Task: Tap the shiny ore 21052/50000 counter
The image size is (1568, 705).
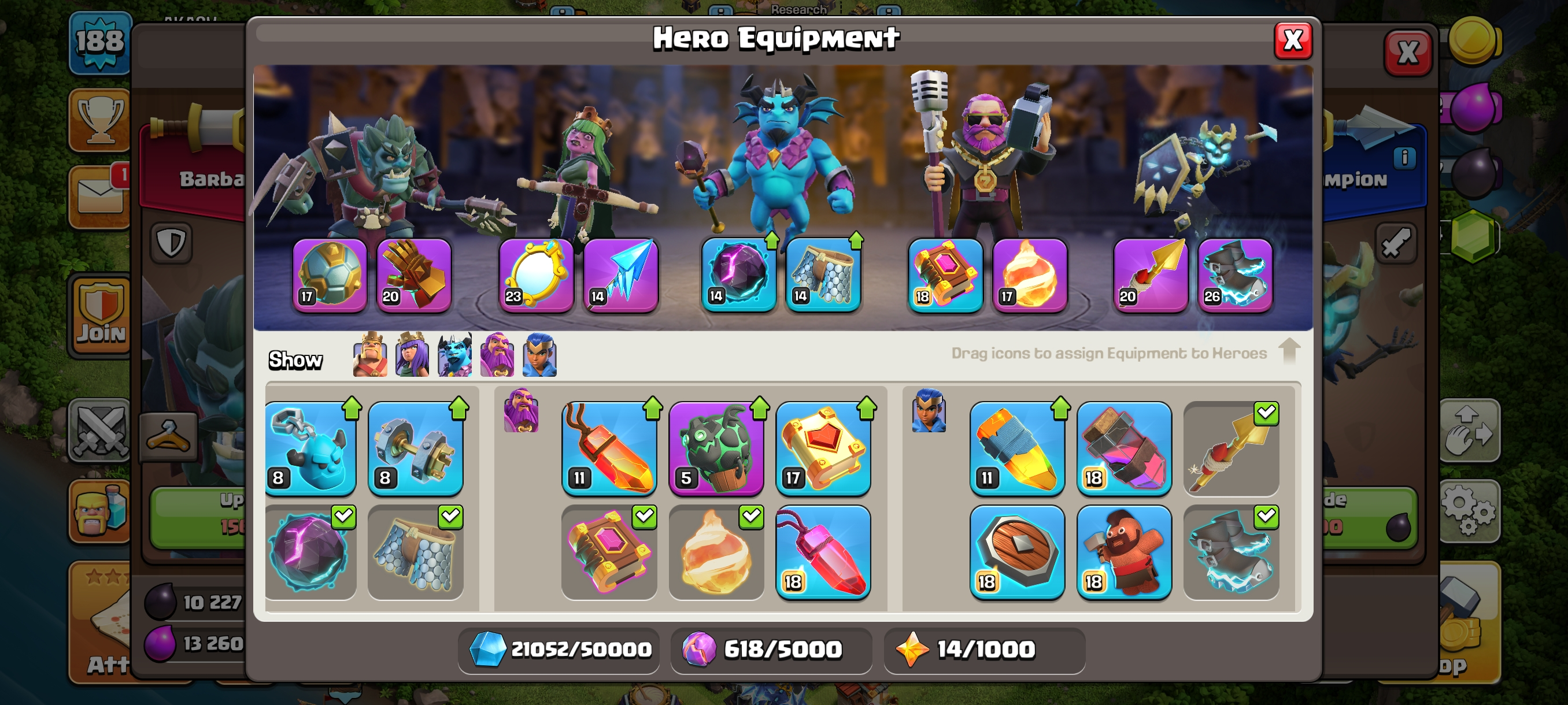Action: 560,649
